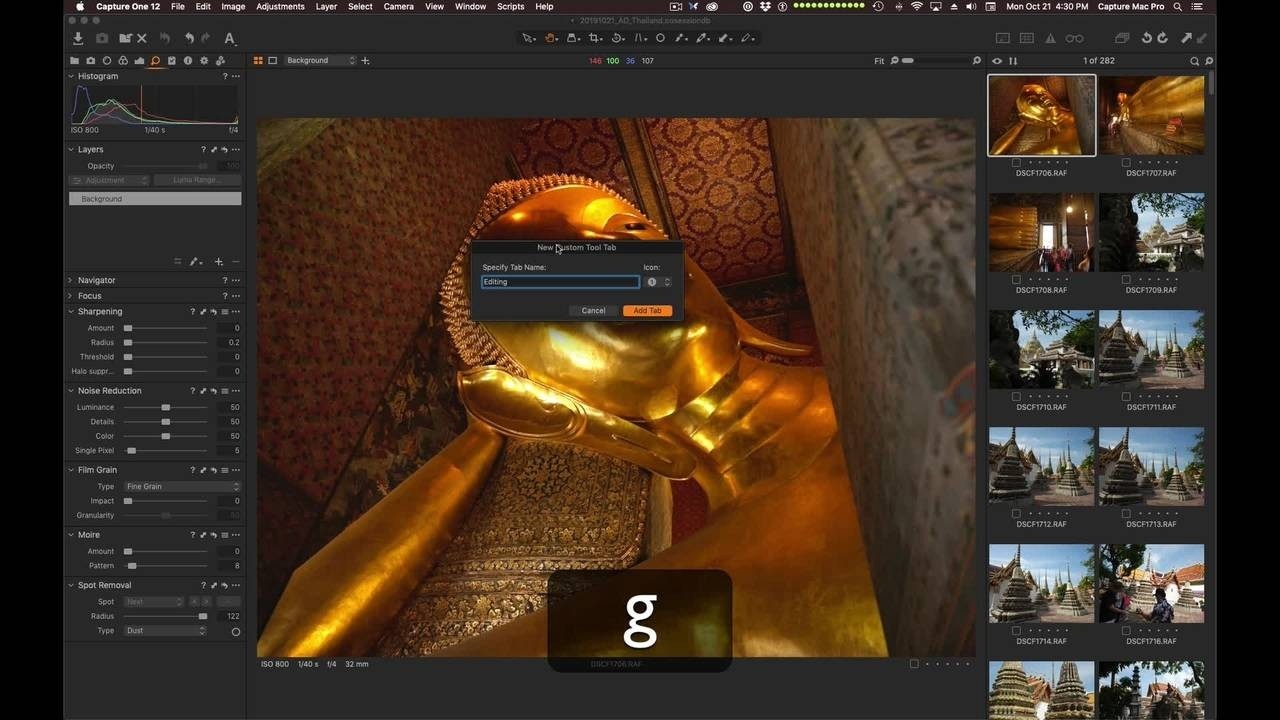Open the Adjustments menu

[x=280, y=7]
